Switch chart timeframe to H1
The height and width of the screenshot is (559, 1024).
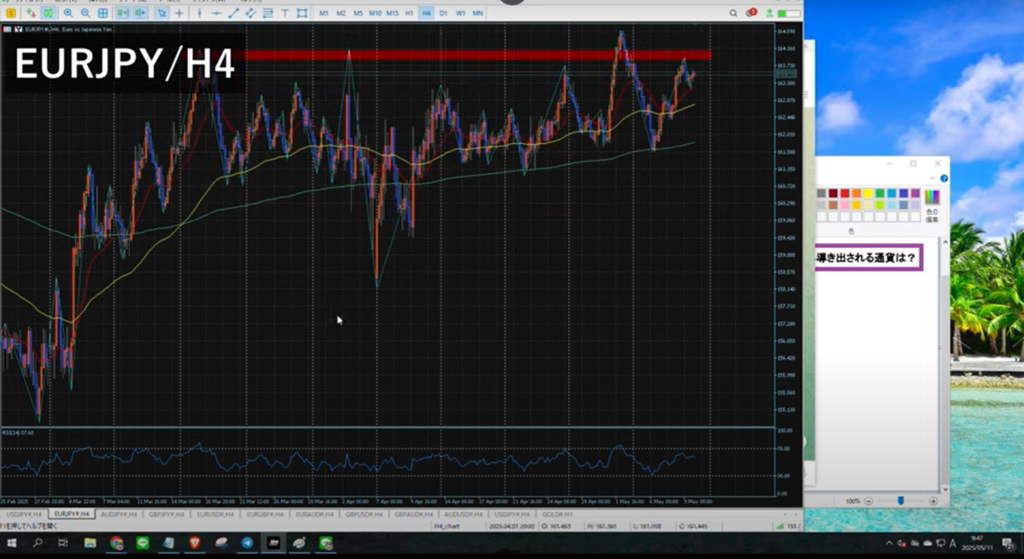click(409, 13)
